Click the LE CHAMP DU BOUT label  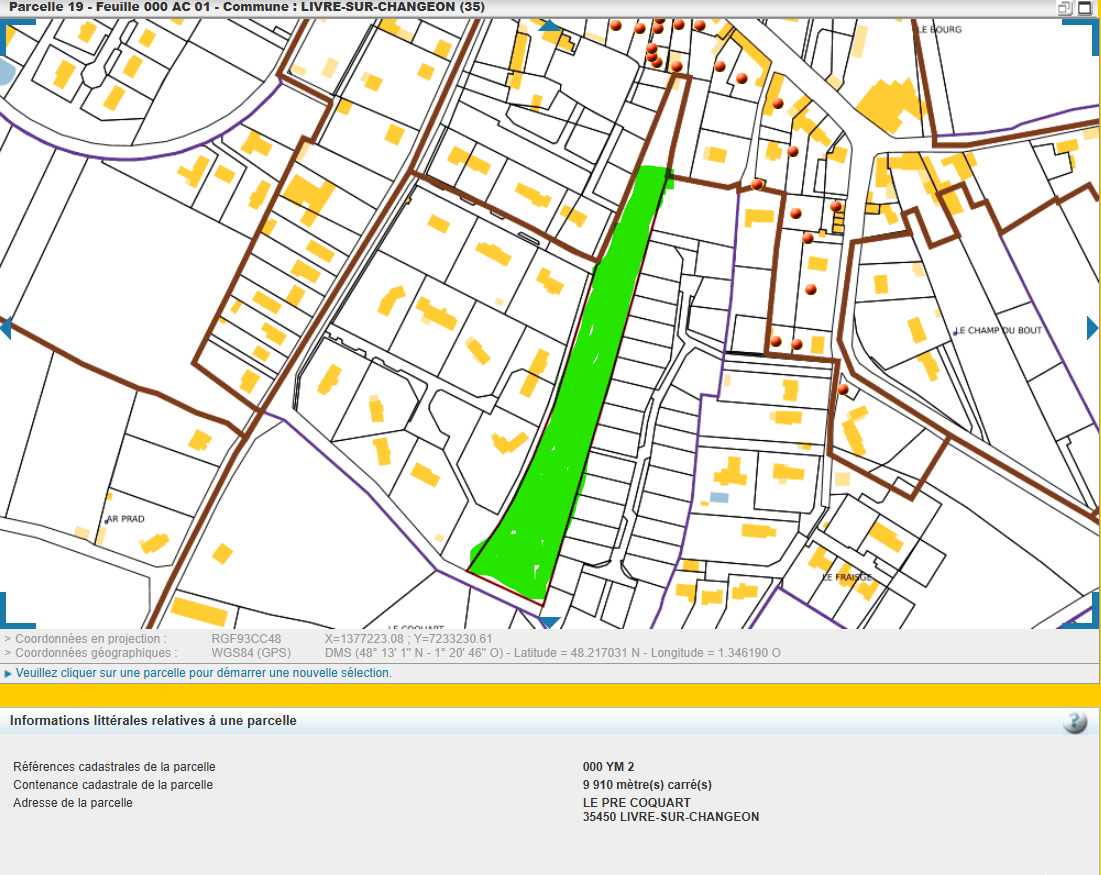[999, 330]
